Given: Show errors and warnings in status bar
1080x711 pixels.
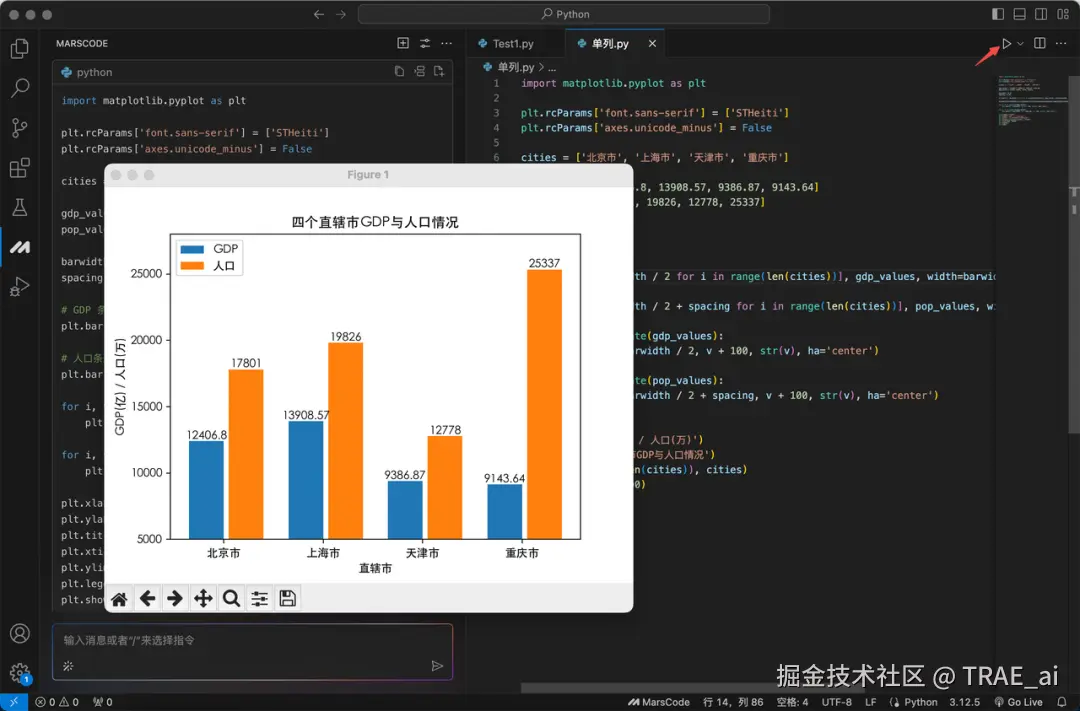Looking at the screenshot, I should point(57,702).
